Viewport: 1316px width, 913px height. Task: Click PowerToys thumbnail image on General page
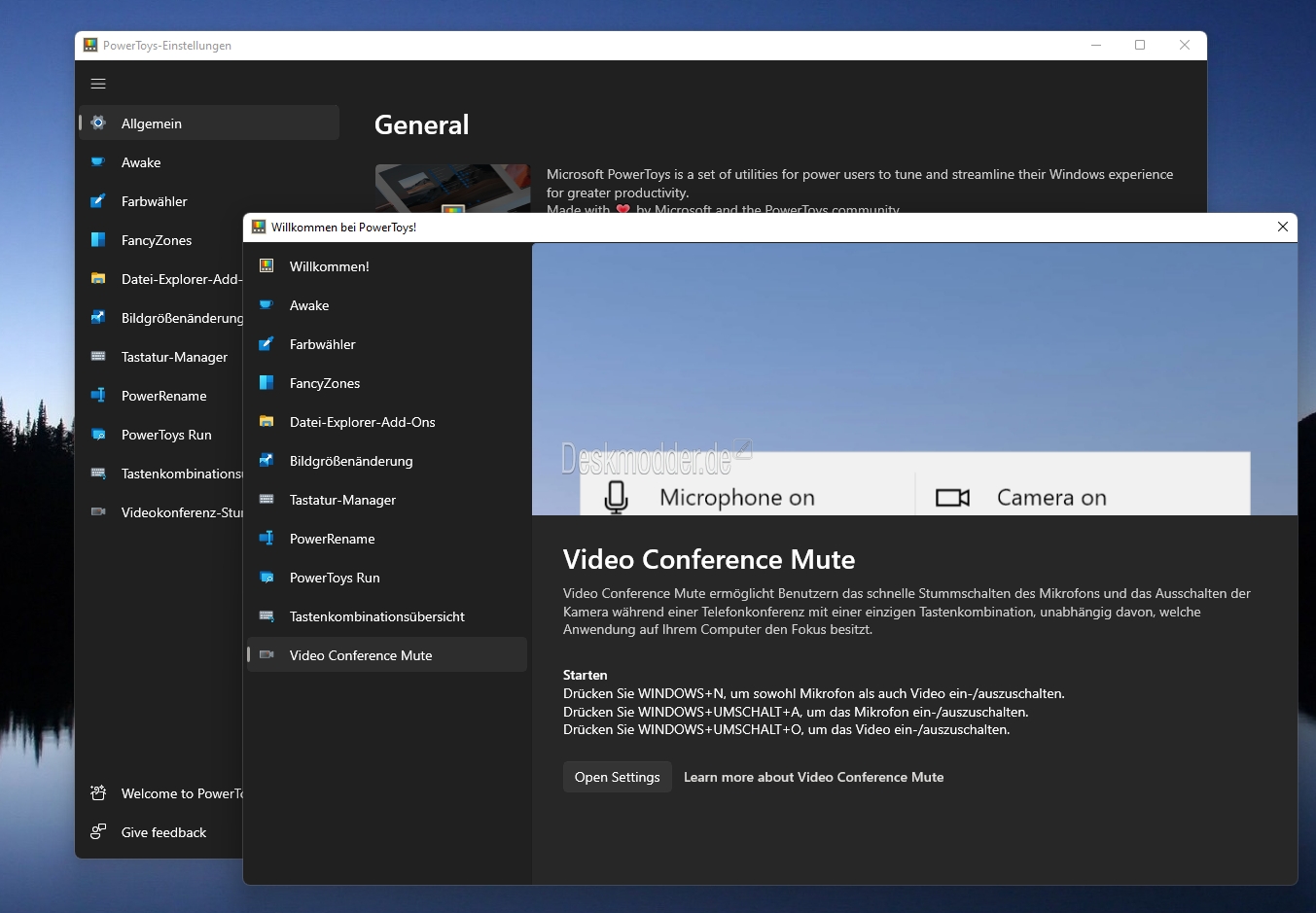point(452,189)
